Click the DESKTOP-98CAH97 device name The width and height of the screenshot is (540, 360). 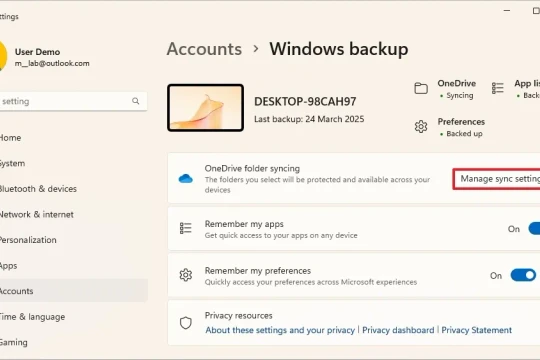(305, 102)
